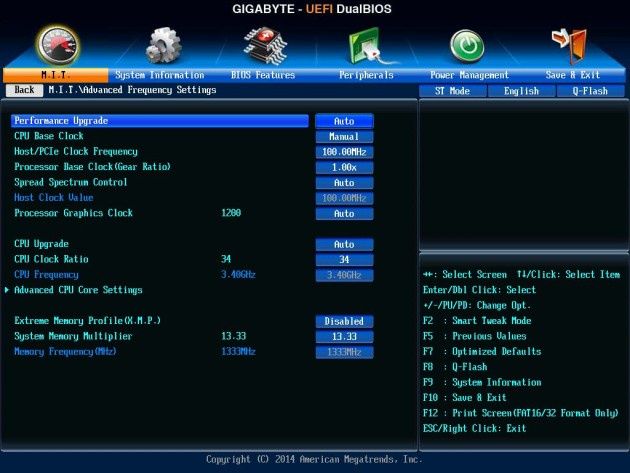
Task: Click the F8 Q-Flash help hint
Action: (455, 367)
